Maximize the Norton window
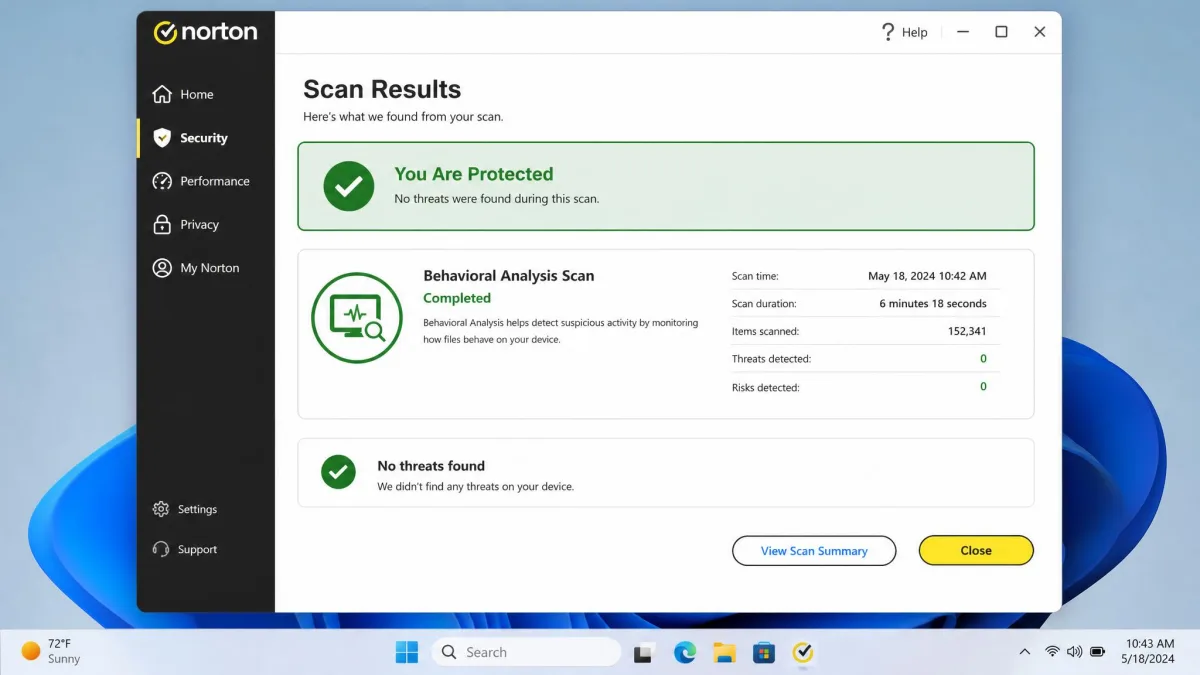Screen dimensions: 1200x675 [1001, 32]
